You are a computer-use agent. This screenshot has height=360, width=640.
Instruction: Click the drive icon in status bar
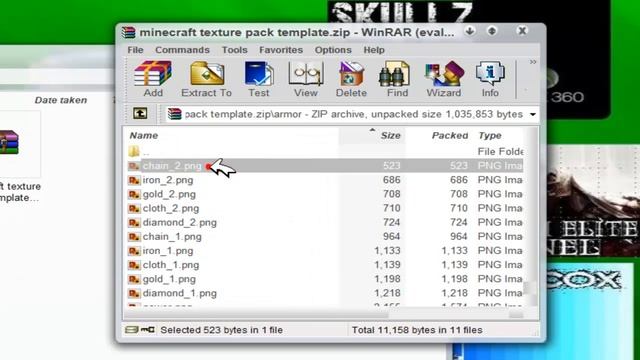coord(131,329)
